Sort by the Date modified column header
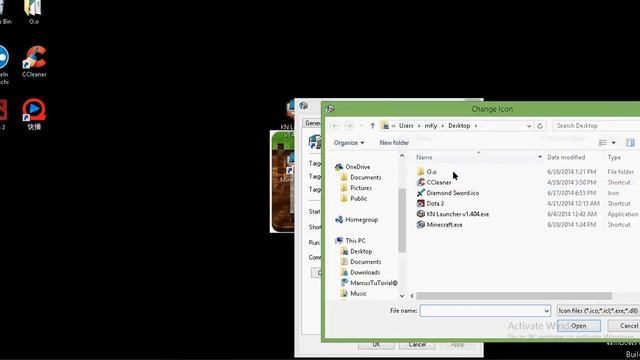 [x=566, y=157]
